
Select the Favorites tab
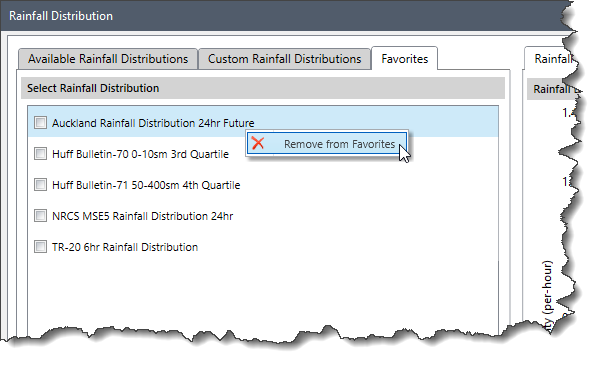click(x=404, y=59)
